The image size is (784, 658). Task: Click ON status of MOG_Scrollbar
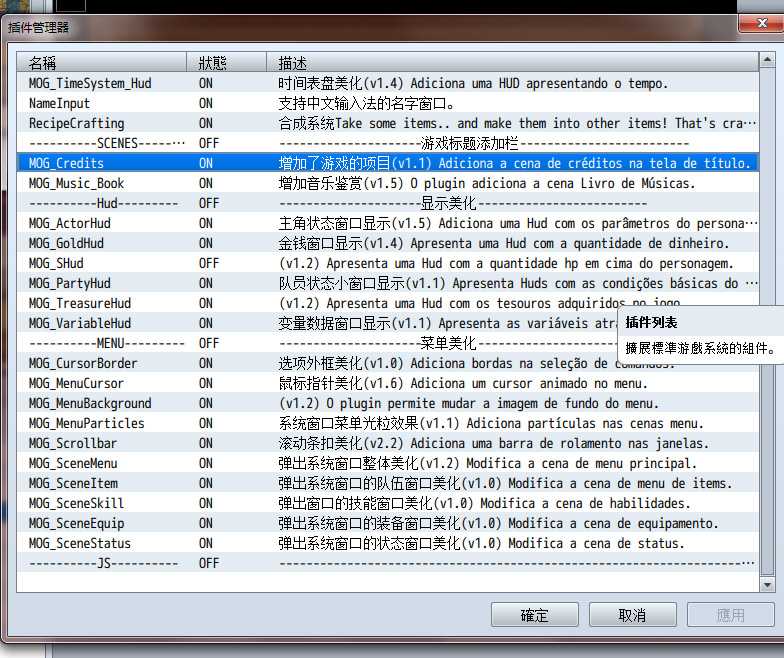click(206, 443)
